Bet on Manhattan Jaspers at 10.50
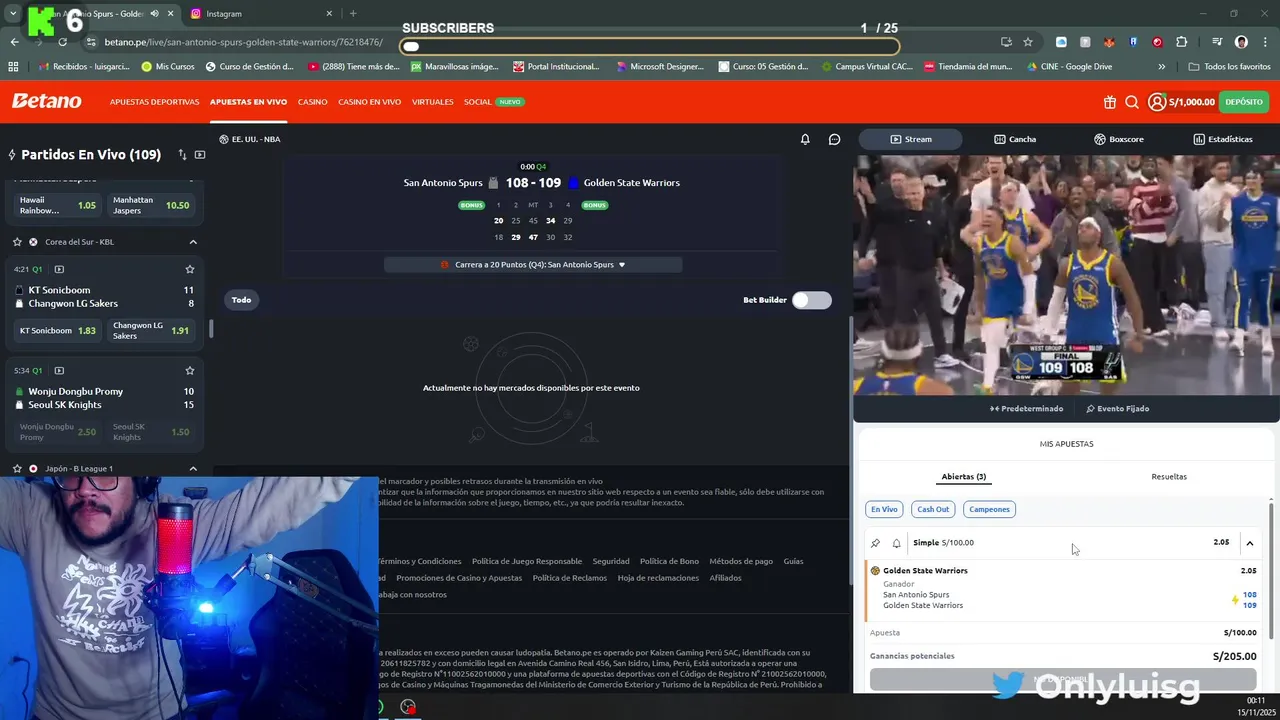The image size is (1280, 720). pyautogui.click(x=151, y=205)
